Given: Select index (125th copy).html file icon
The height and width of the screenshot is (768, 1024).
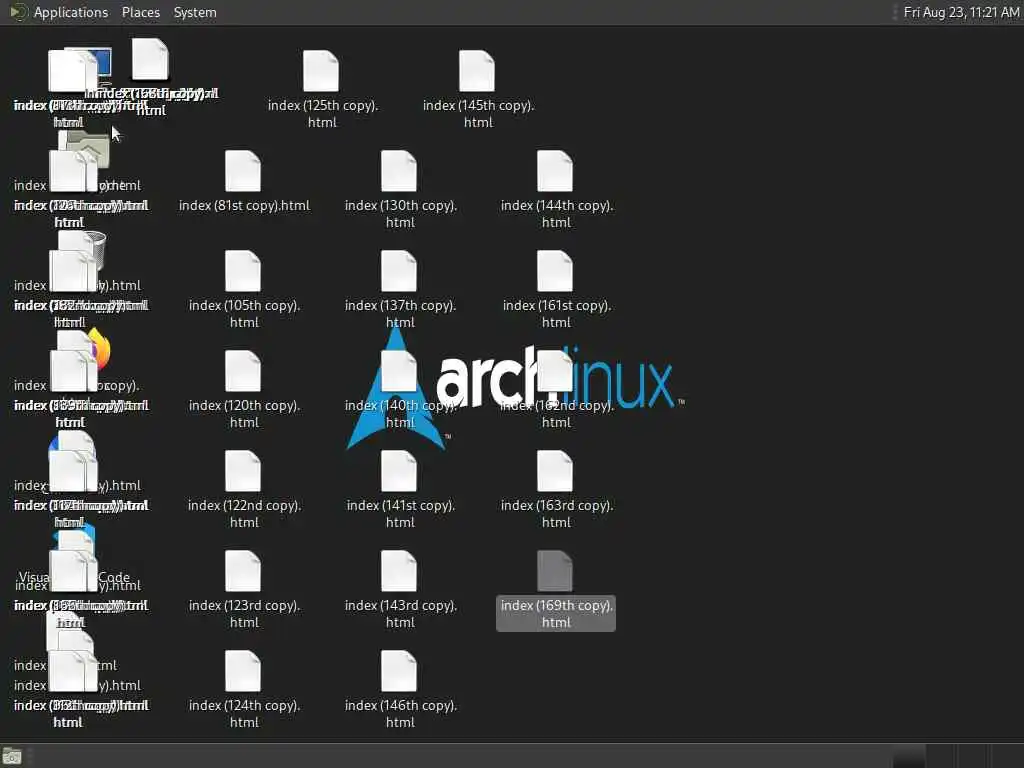Looking at the screenshot, I should coord(321,71).
